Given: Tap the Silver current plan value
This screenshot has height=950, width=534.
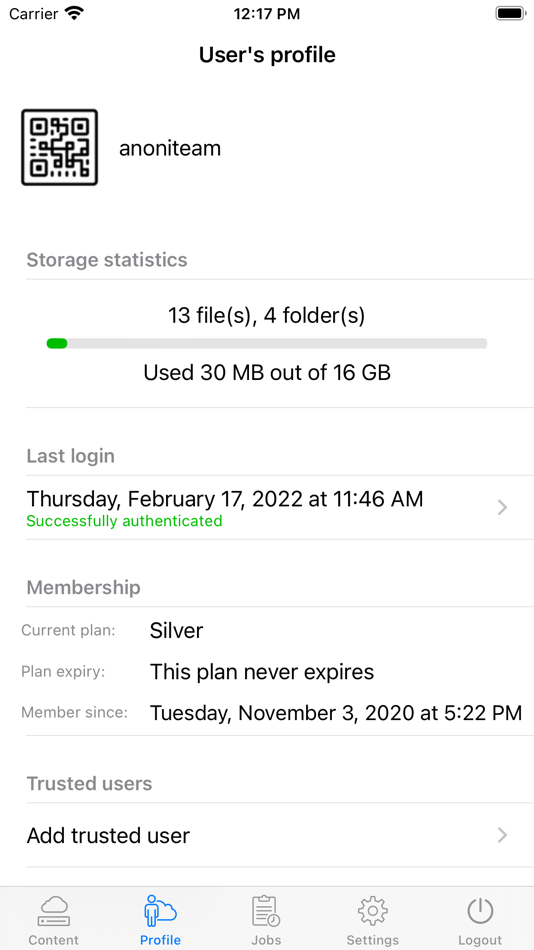Looking at the screenshot, I should [x=176, y=631].
